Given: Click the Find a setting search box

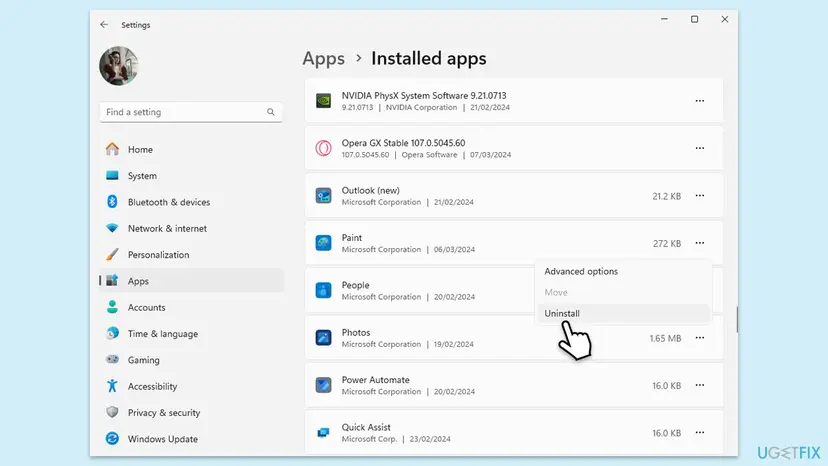Looking at the screenshot, I should tap(191, 112).
